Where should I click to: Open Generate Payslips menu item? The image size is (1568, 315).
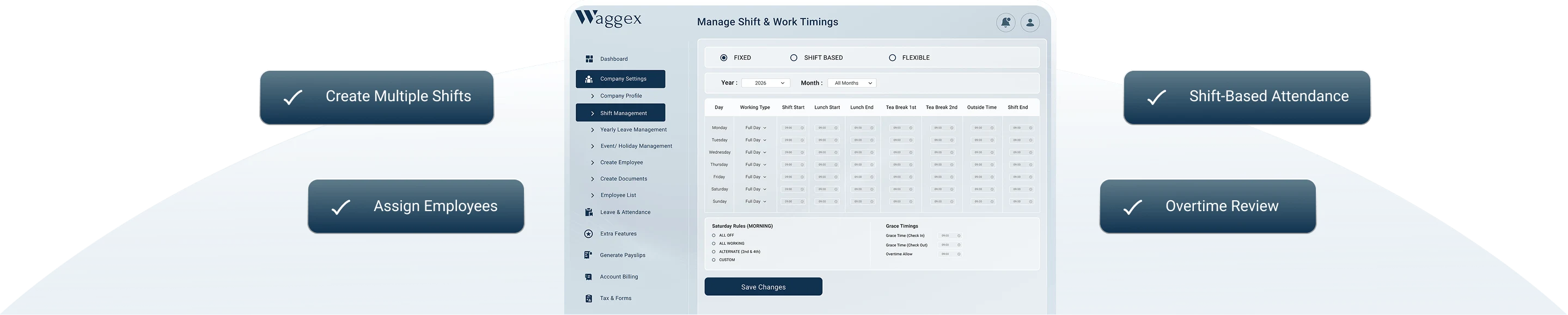tap(622, 255)
